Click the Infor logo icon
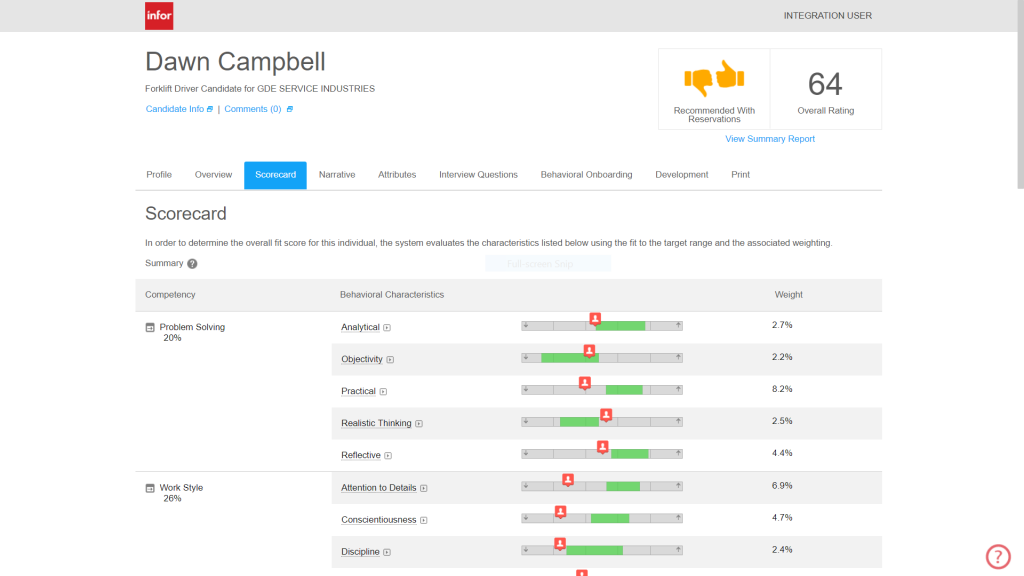Image resolution: width=1024 pixels, height=576 pixels. (x=158, y=16)
